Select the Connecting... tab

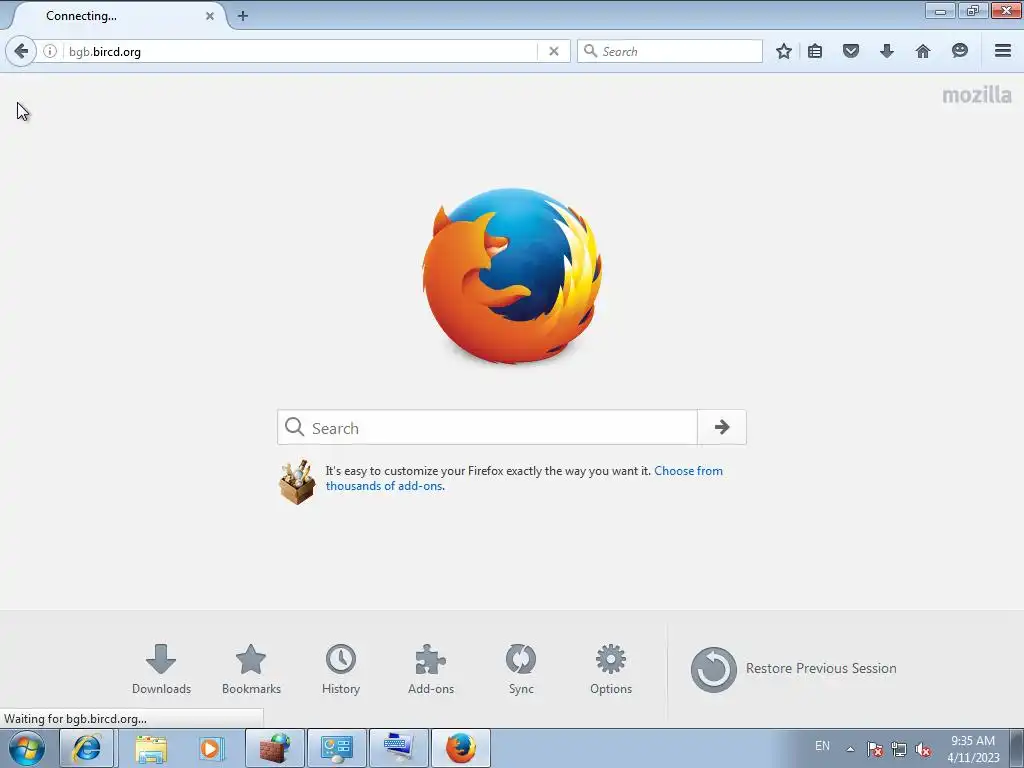pos(118,16)
